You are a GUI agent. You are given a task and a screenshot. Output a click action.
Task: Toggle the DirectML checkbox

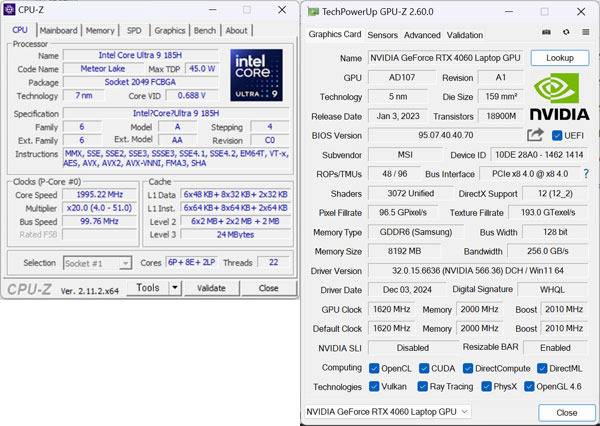pos(542,368)
